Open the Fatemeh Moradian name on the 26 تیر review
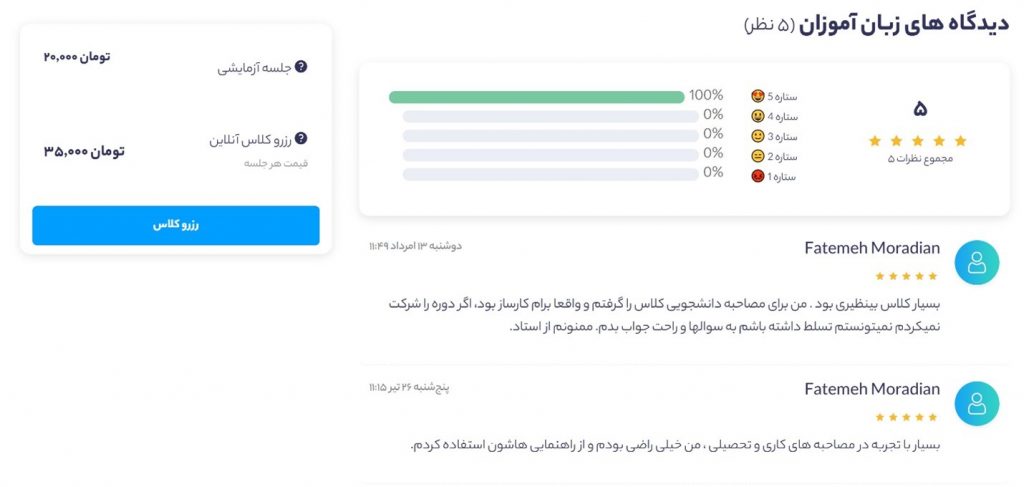 click(872, 390)
